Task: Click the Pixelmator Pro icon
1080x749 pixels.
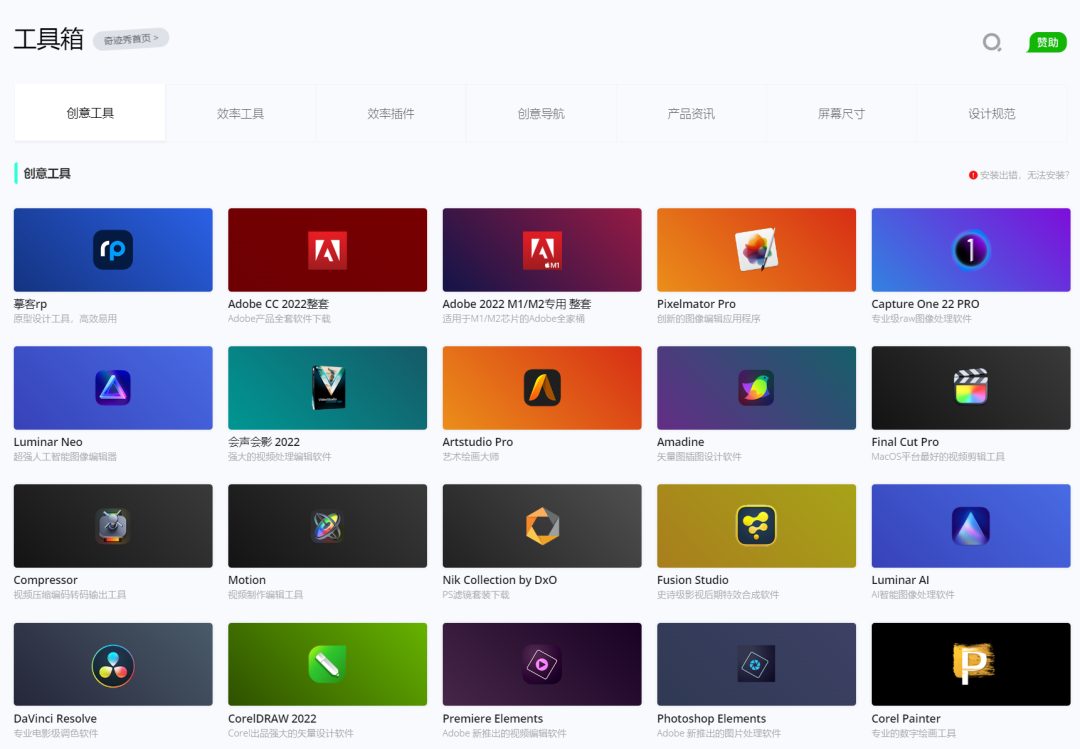Action: point(756,250)
